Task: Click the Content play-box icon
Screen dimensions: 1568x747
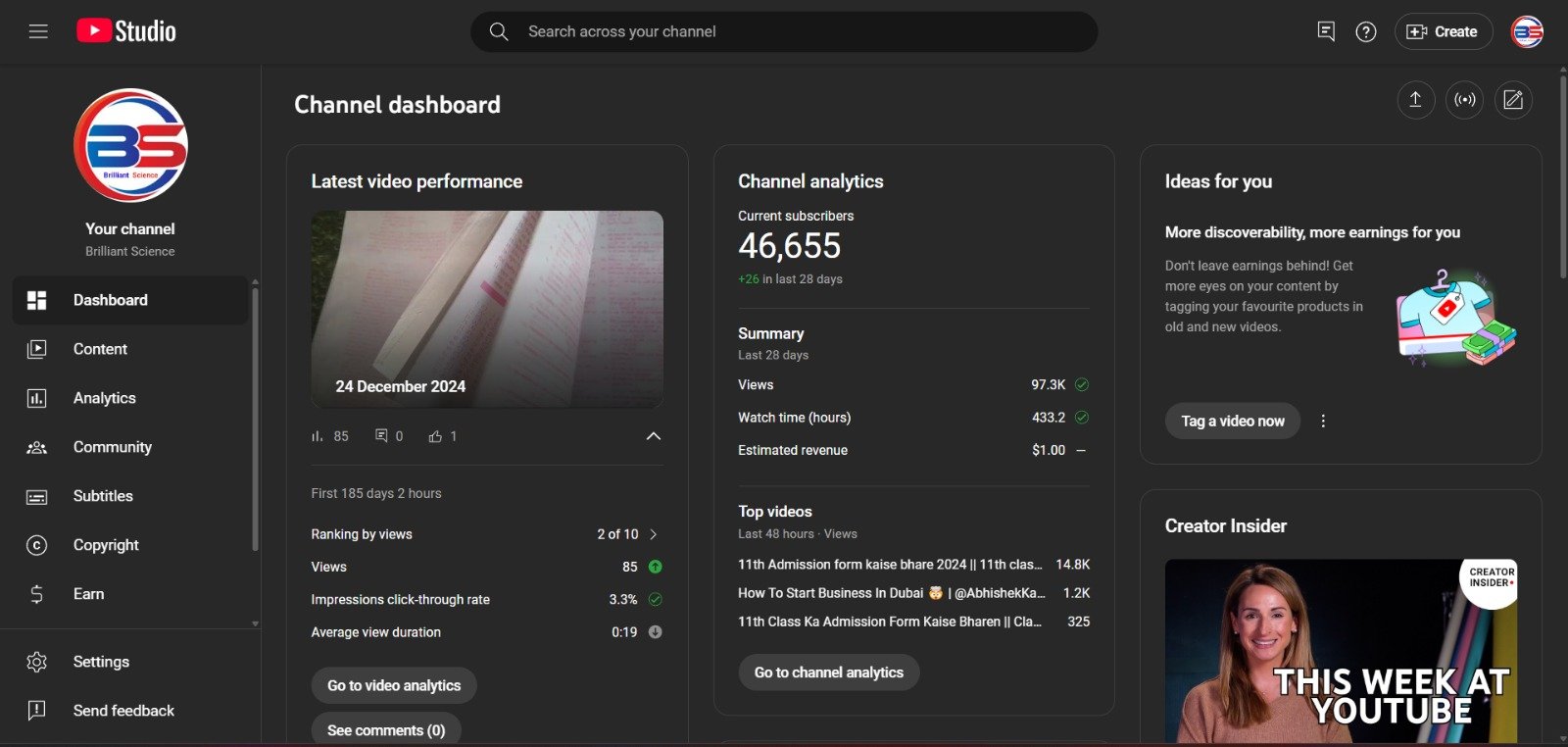Action: click(36, 349)
